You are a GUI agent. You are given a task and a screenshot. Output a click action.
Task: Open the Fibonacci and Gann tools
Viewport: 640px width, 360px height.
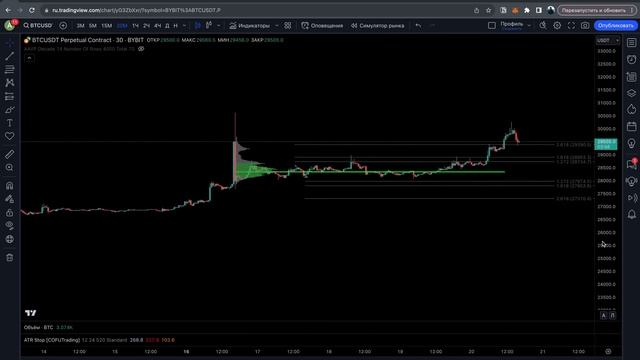click(x=9, y=69)
